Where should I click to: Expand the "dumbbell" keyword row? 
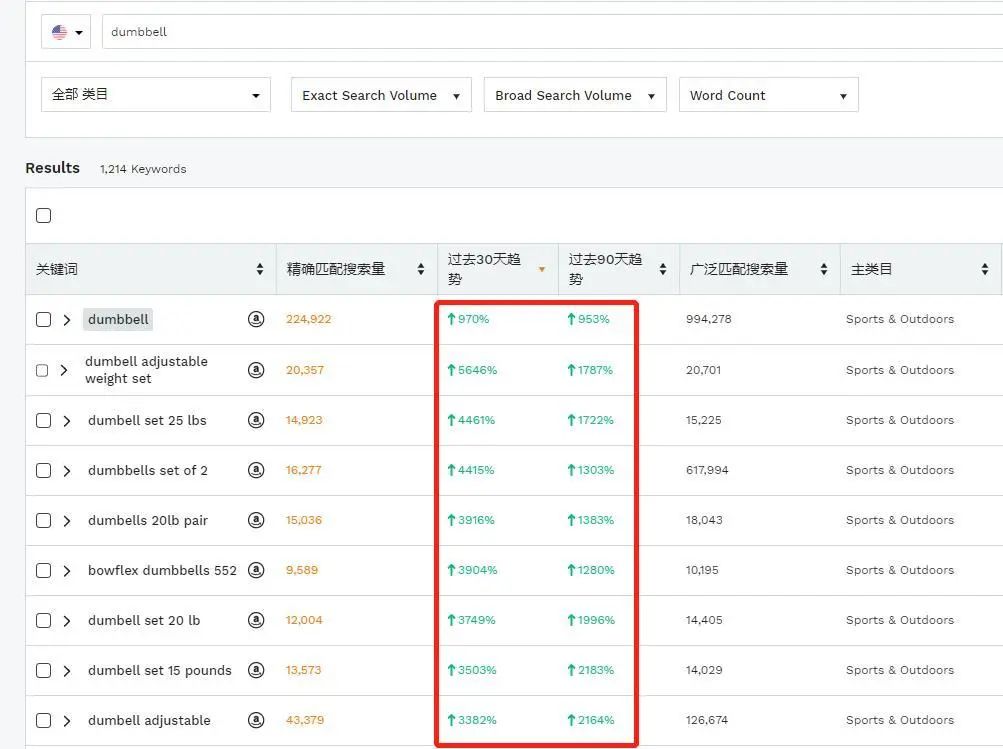point(66,319)
